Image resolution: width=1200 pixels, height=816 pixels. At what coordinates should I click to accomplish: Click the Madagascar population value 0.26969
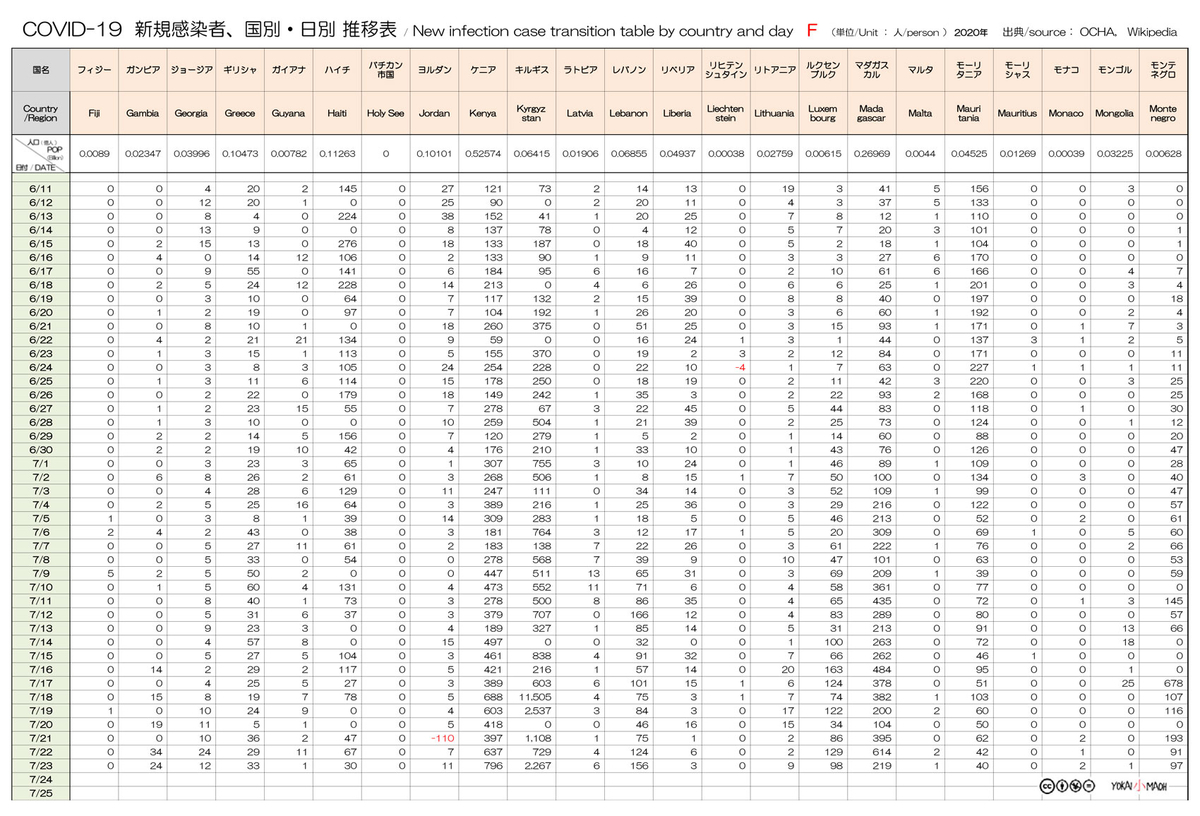coord(871,154)
